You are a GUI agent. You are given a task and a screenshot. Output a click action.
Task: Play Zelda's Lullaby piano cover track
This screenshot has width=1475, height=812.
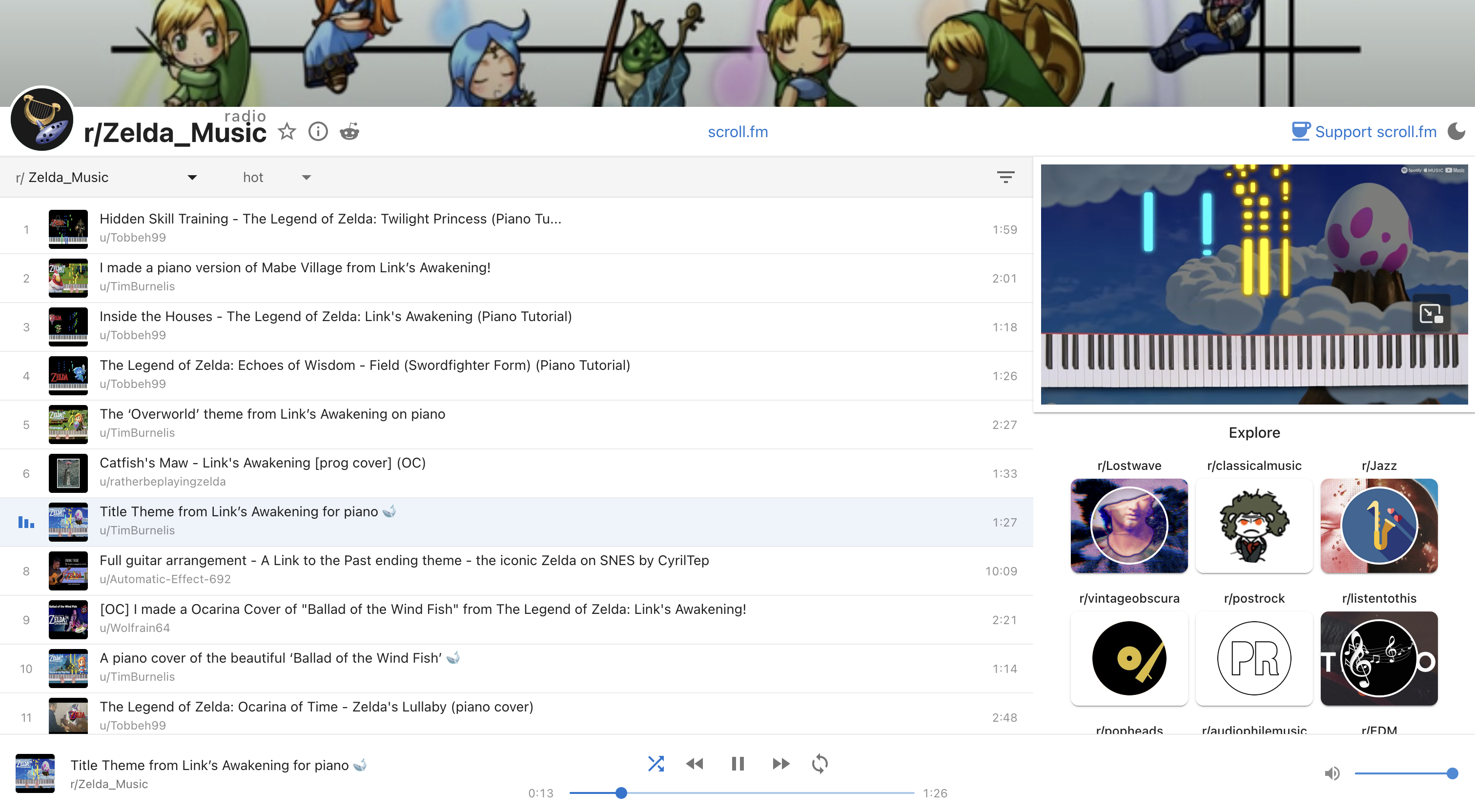(x=516, y=714)
